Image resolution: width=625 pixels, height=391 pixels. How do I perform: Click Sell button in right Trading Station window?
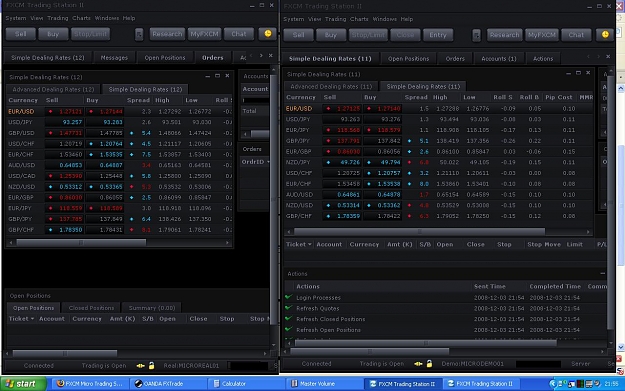298,35
